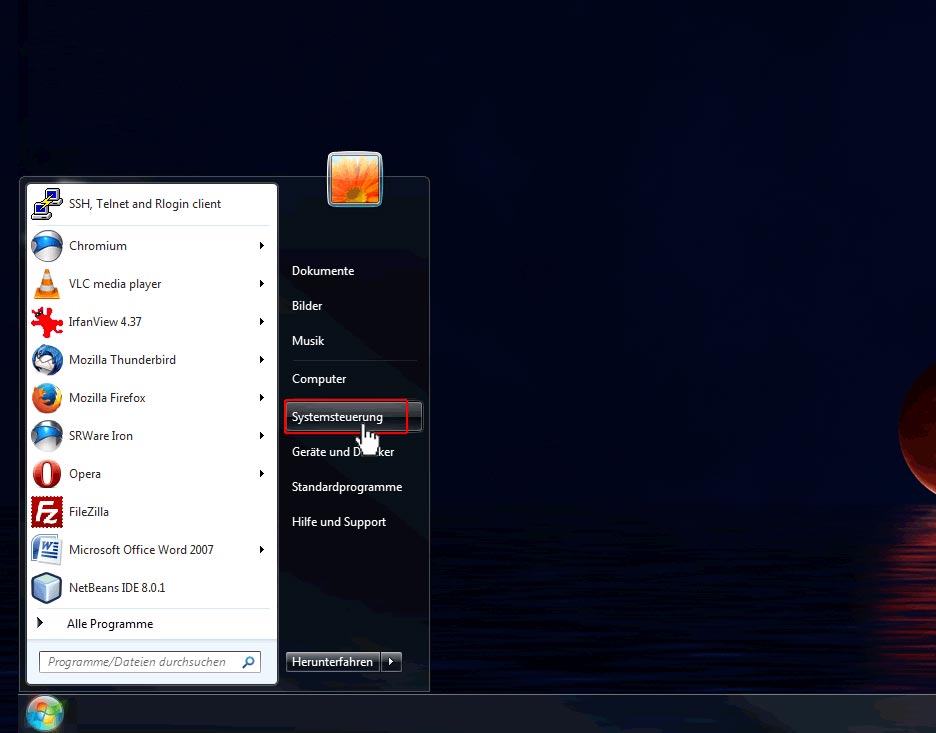Select the 'Mozilla Firefox' label
This screenshot has width=936, height=733.
pyautogui.click(x=107, y=398)
